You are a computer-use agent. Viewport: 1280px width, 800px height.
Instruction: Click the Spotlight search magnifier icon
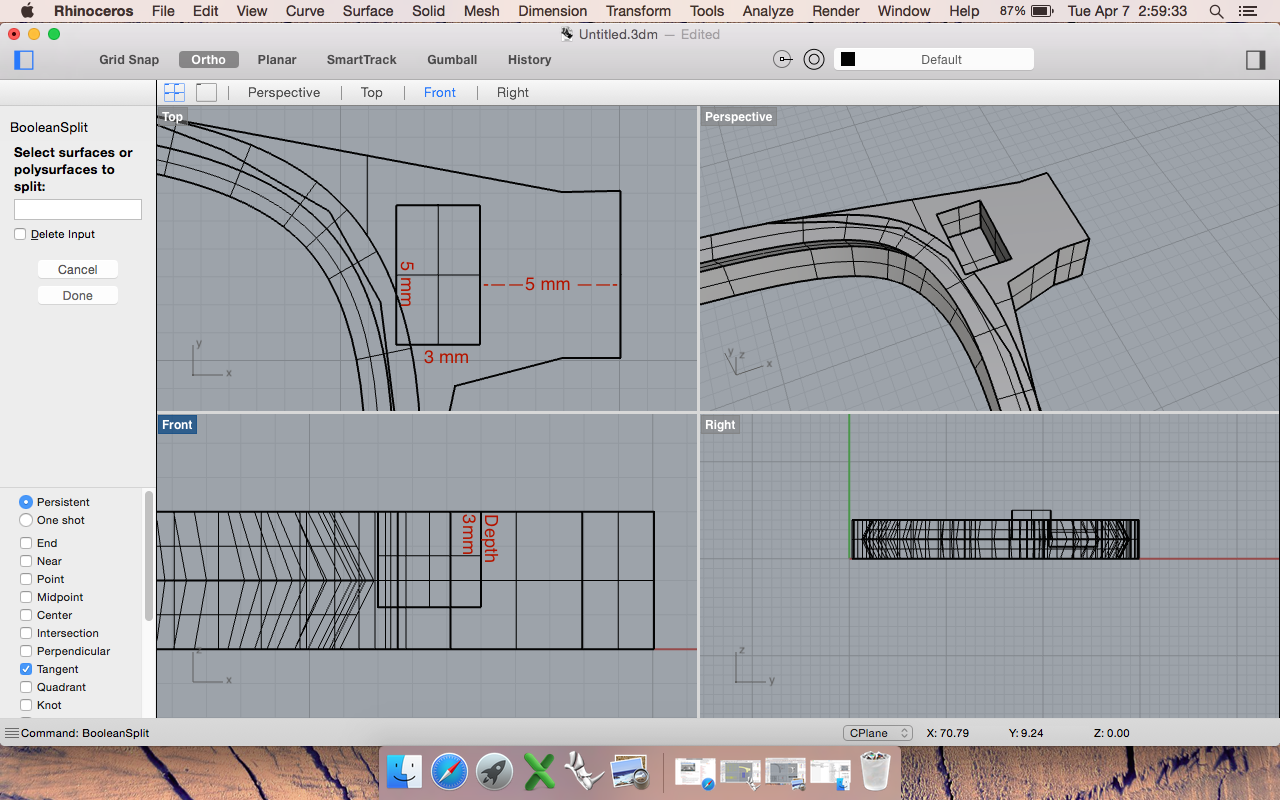point(1216,11)
